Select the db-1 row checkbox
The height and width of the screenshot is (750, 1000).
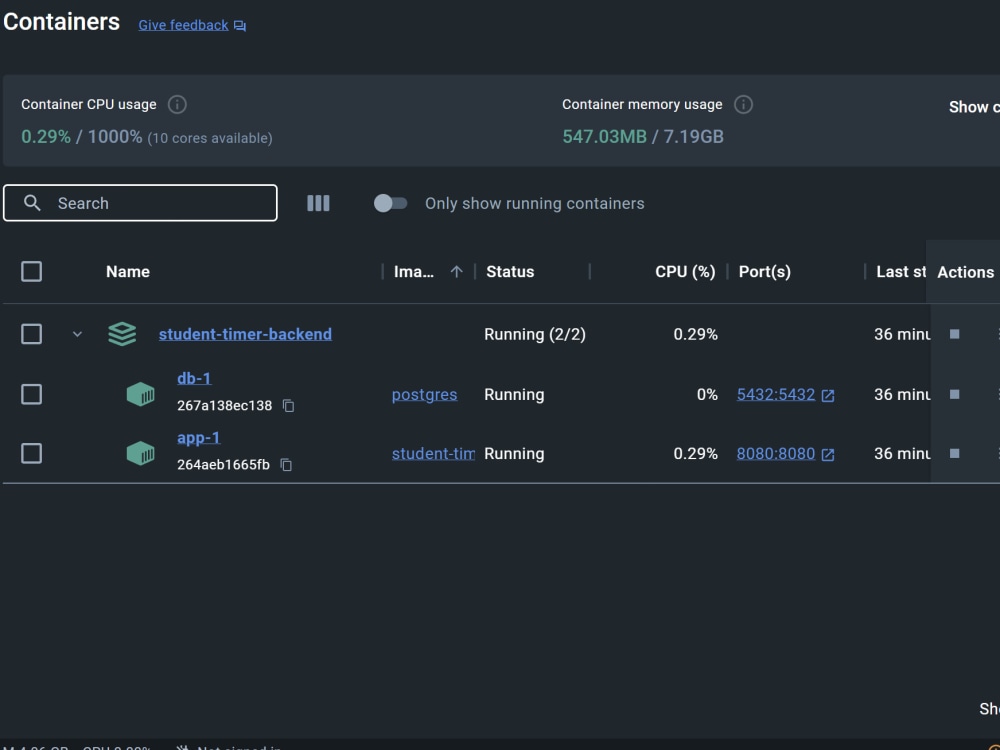[x=31, y=394]
